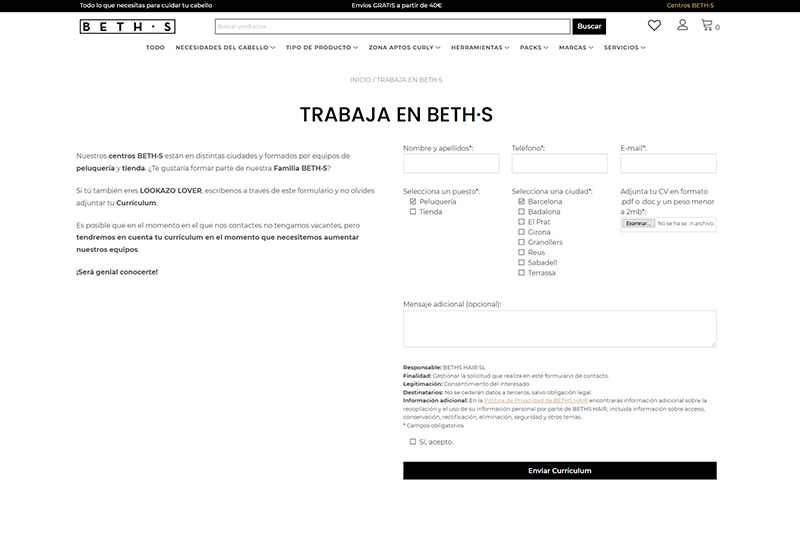This screenshot has height=533, width=800.
Task: Focus the Nombre y apellidos field
Action: 451,164
